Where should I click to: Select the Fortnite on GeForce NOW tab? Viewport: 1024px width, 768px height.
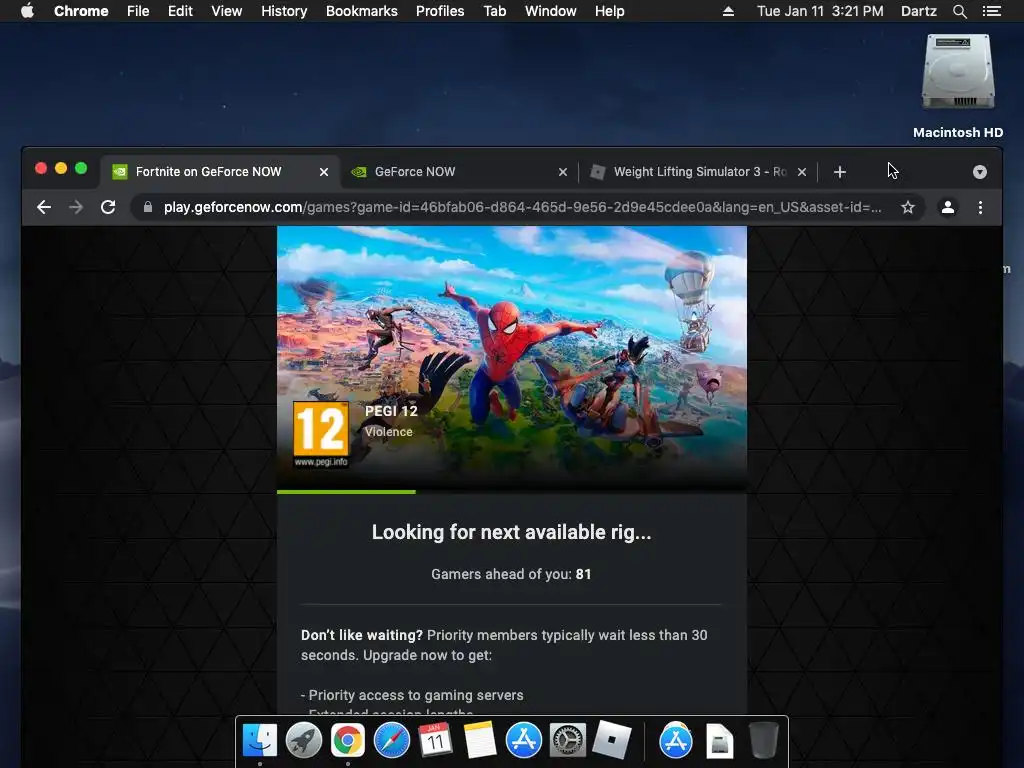pos(220,172)
